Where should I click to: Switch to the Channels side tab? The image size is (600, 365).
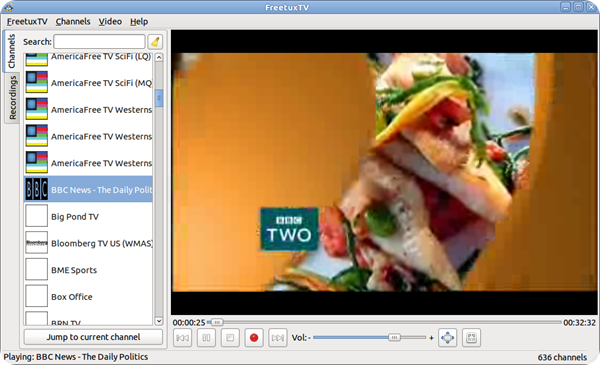click(11, 51)
